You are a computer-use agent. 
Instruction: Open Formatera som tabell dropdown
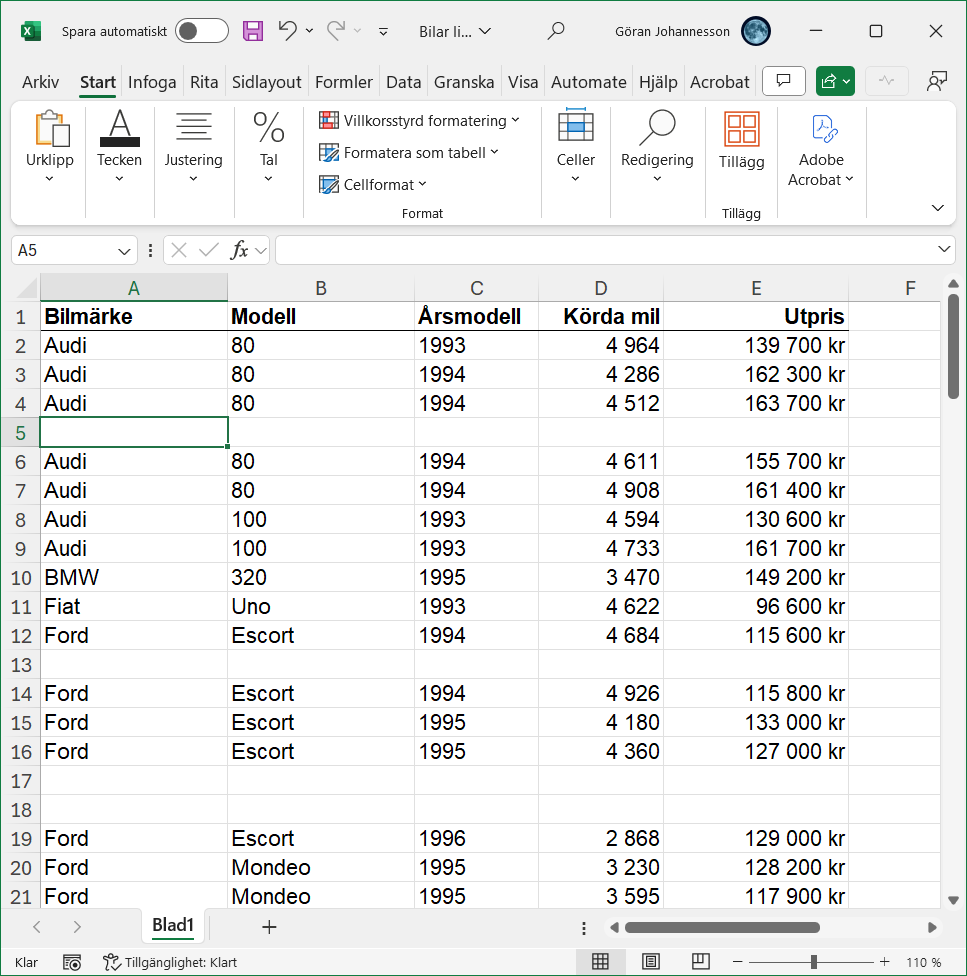point(409,153)
